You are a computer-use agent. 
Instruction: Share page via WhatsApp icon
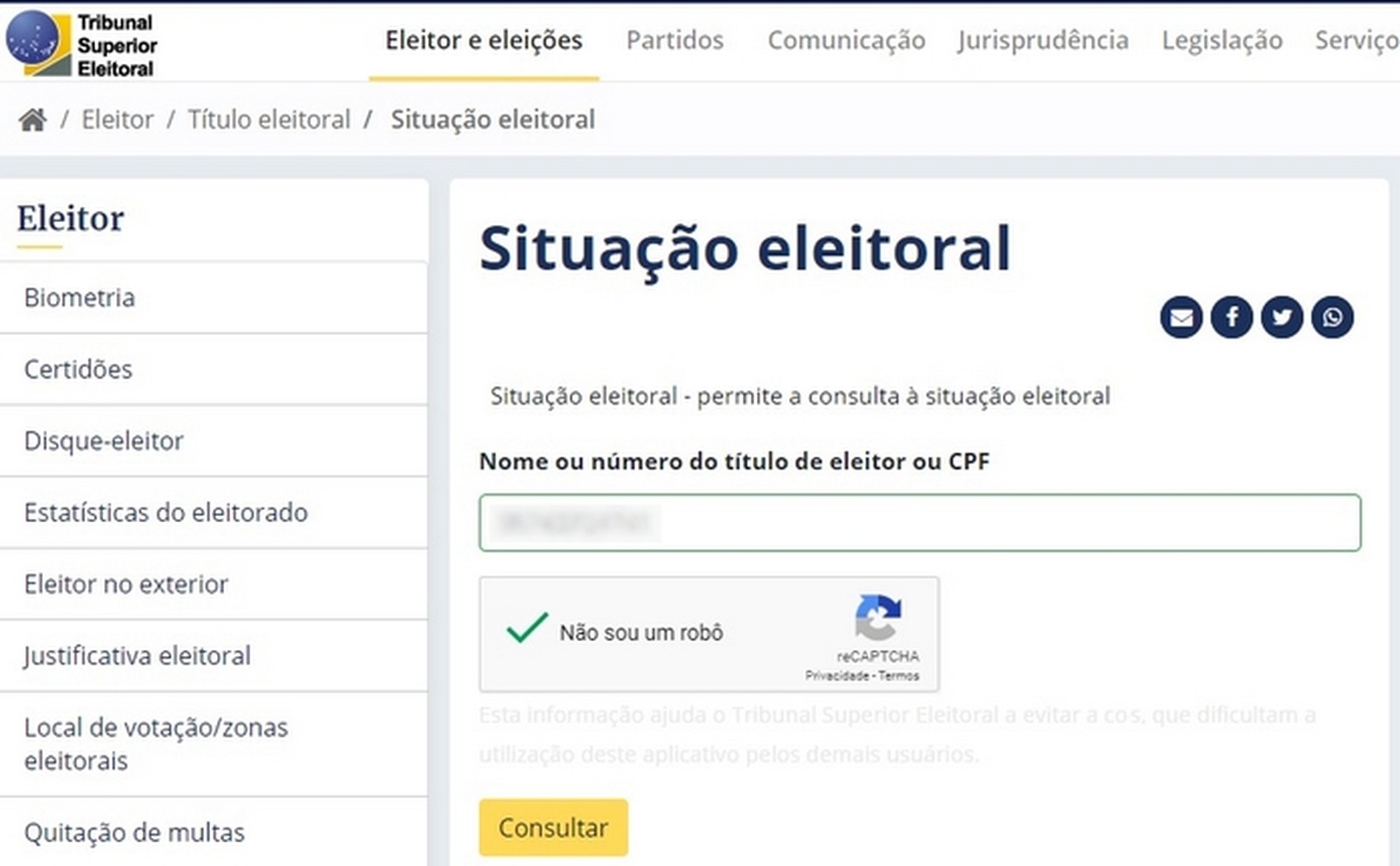(x=1332, y=317)
